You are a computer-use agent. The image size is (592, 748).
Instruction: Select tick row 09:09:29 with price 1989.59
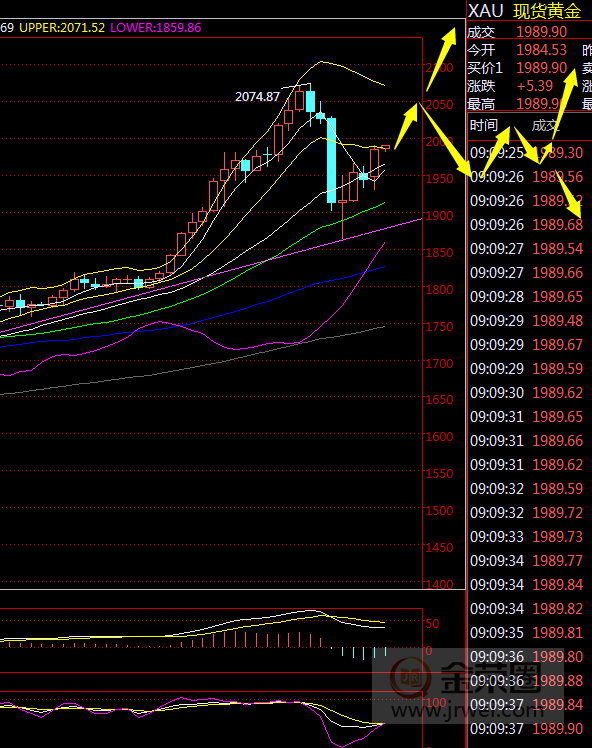tap(527, 369)
